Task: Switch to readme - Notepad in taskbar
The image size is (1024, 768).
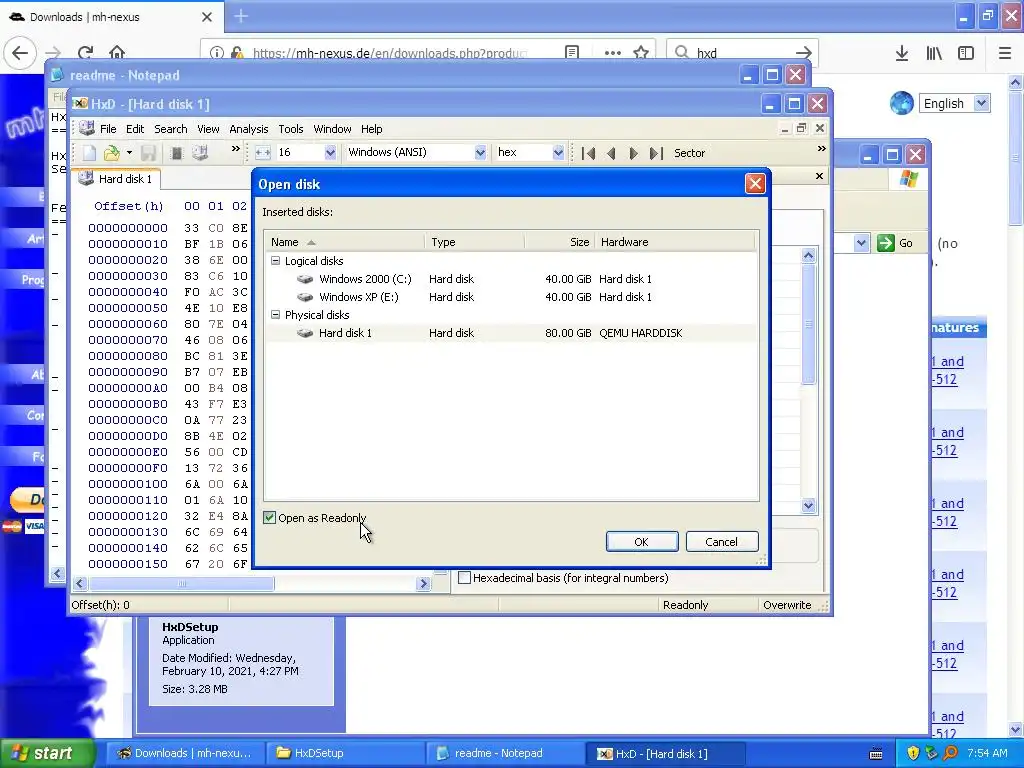Action: click(x=506, y=754)
